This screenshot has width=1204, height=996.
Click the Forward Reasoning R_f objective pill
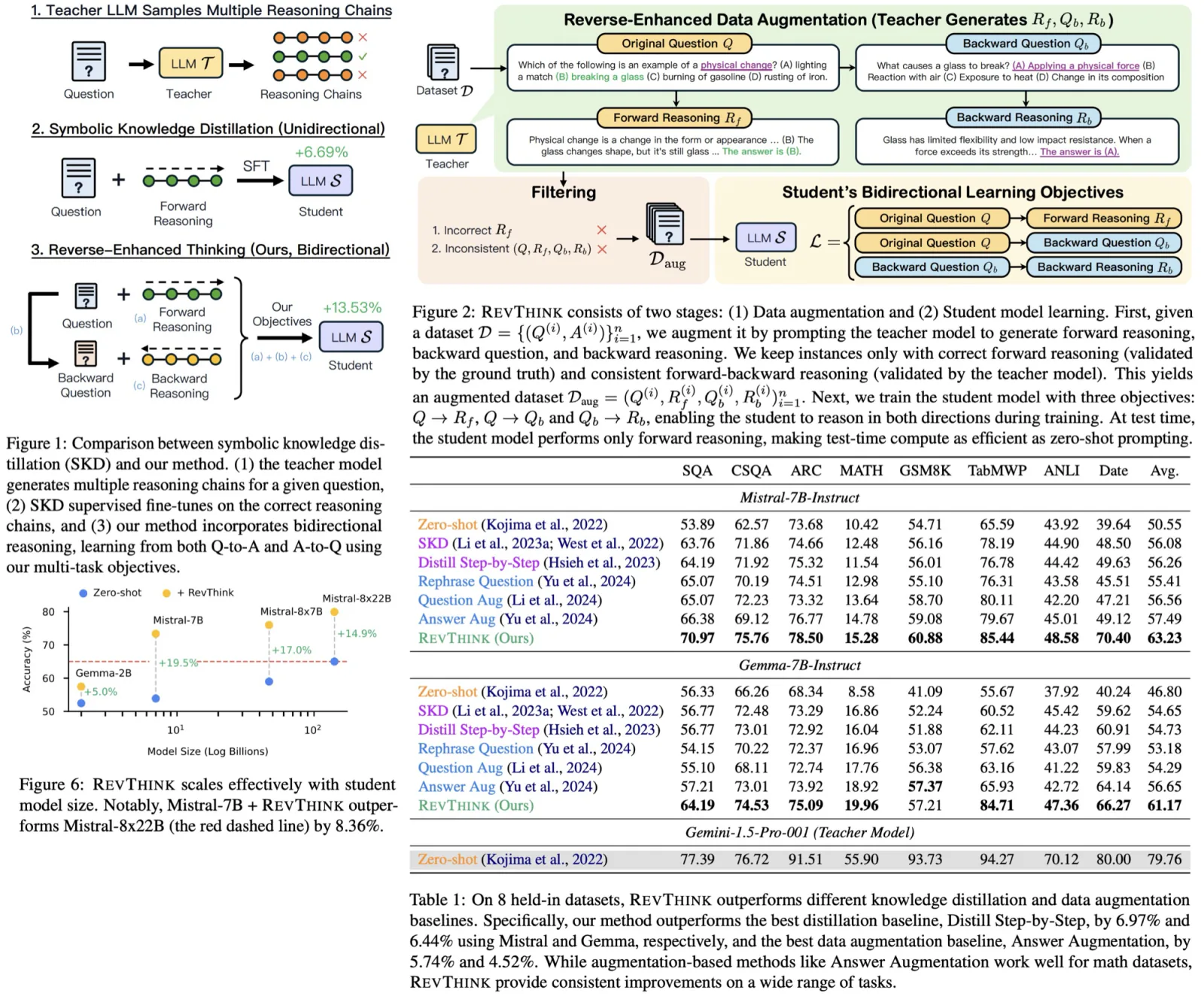pyautogui.click(x=1105, y=218)
